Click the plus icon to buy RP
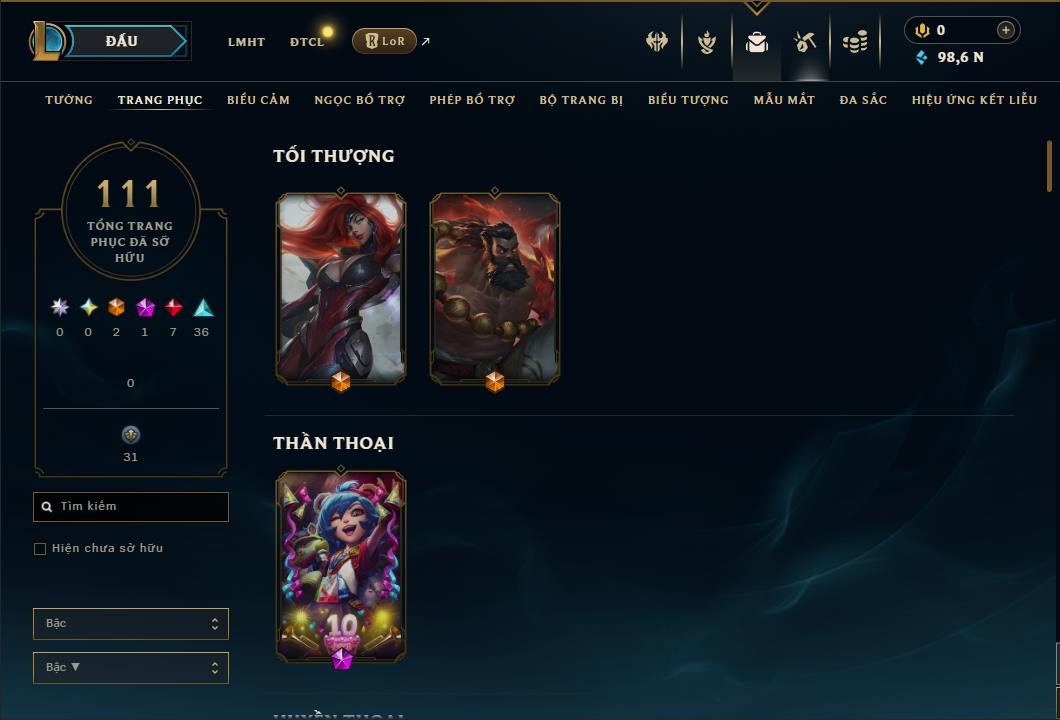The width and height of the screenshot is (1060, 720). [x=1006, y=30]
